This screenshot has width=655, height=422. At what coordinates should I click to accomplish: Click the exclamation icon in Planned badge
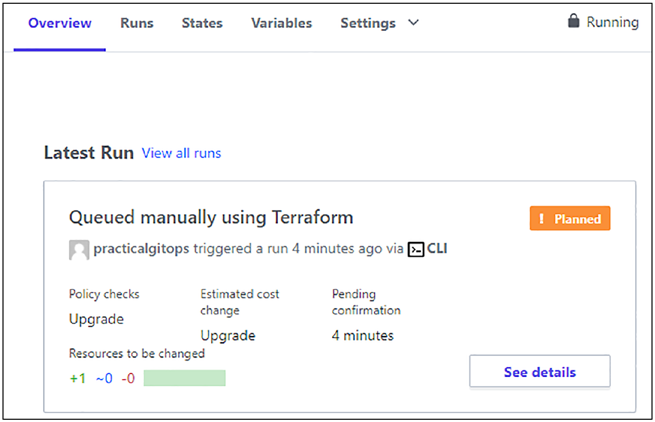click(541, 219)
